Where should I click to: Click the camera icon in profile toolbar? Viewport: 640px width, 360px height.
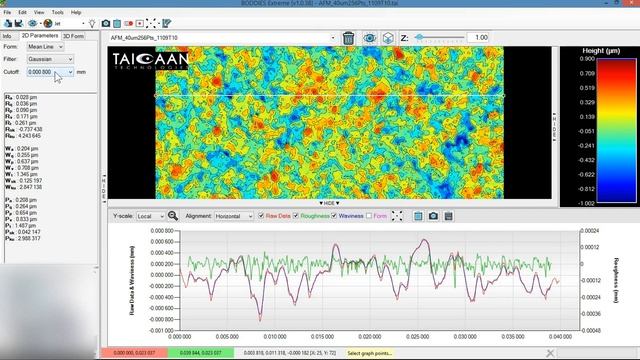pos(433,216)
